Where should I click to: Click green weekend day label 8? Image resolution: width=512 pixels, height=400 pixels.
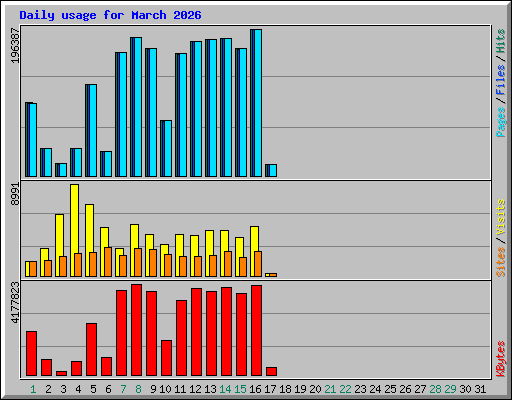[138, 389]
